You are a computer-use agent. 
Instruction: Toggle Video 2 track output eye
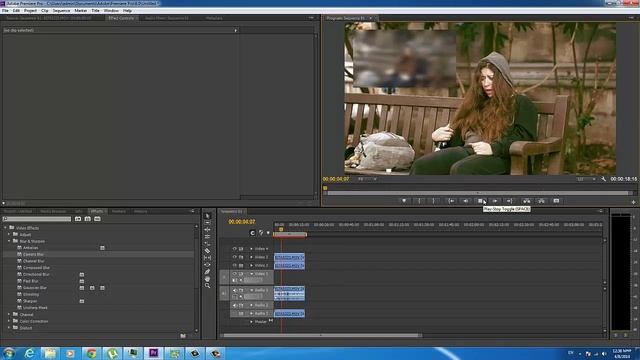pyautogui.click(x=235, y=265)
